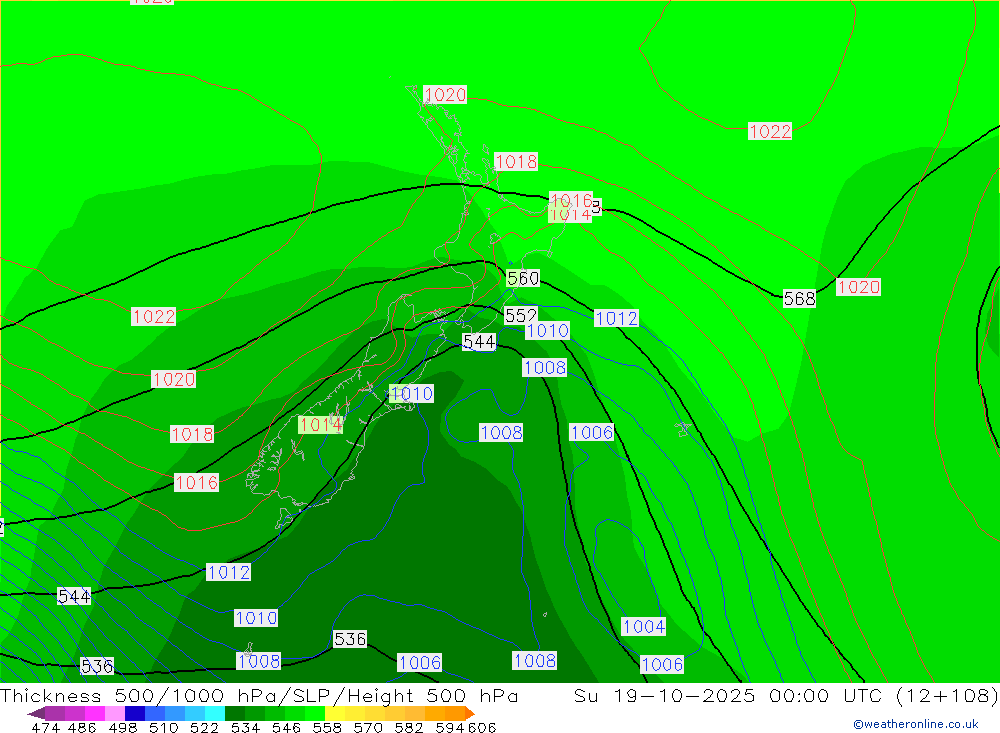Click the 536 label on bottom center contour

click(x=350, y=639)
